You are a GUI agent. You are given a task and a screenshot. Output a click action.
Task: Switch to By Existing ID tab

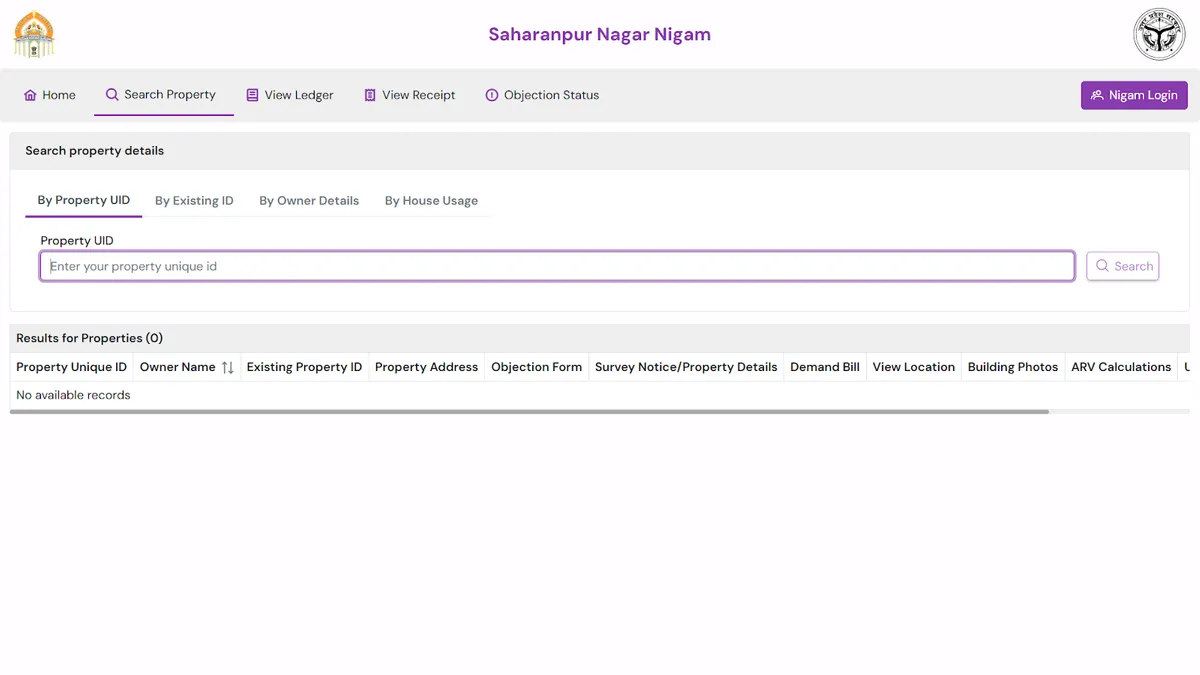coord(194,201)
